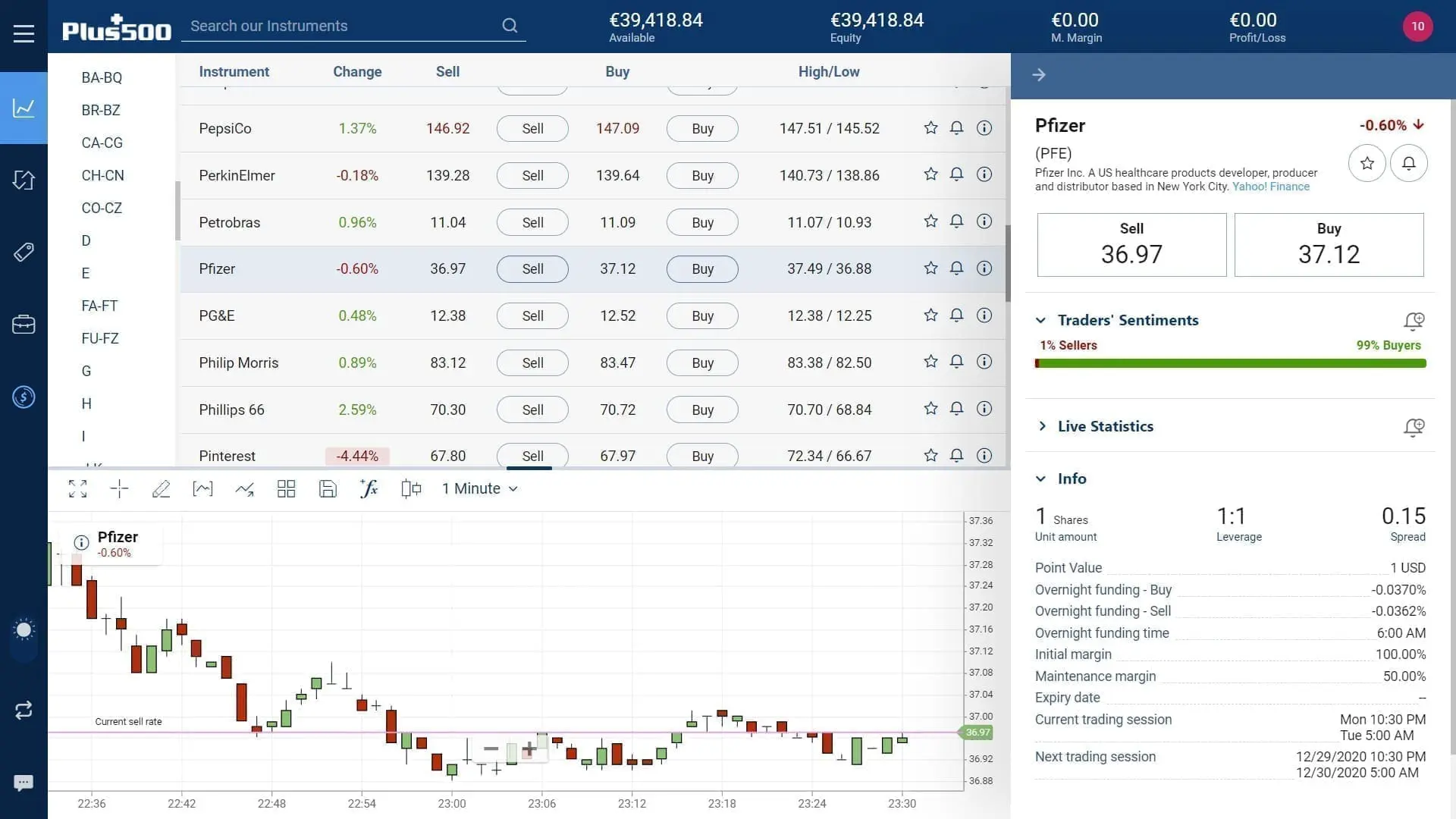The image size is (1456, 819).
Task: Select the BA-BQ category
Action: pos(102,77)
